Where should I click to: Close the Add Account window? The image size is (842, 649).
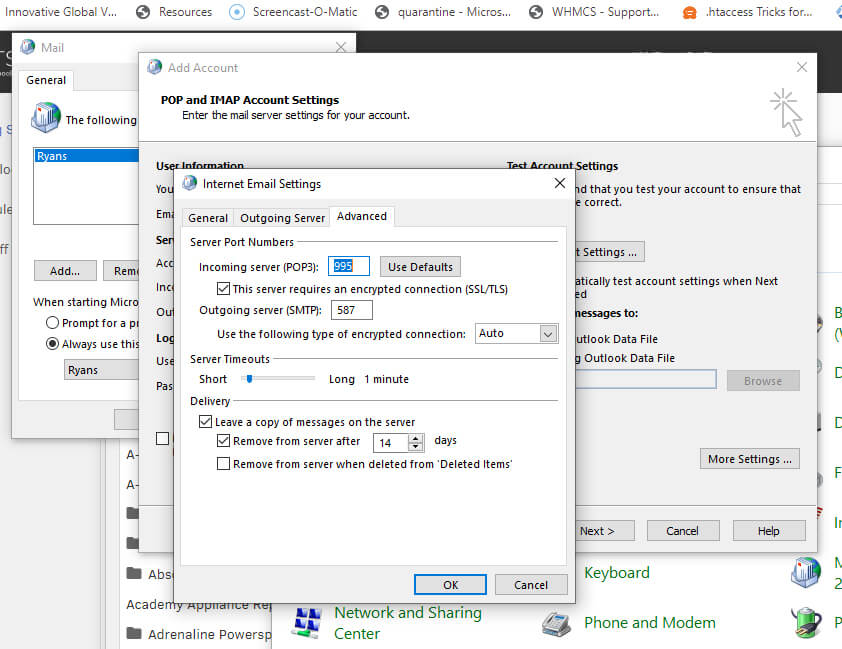[802, 67]
